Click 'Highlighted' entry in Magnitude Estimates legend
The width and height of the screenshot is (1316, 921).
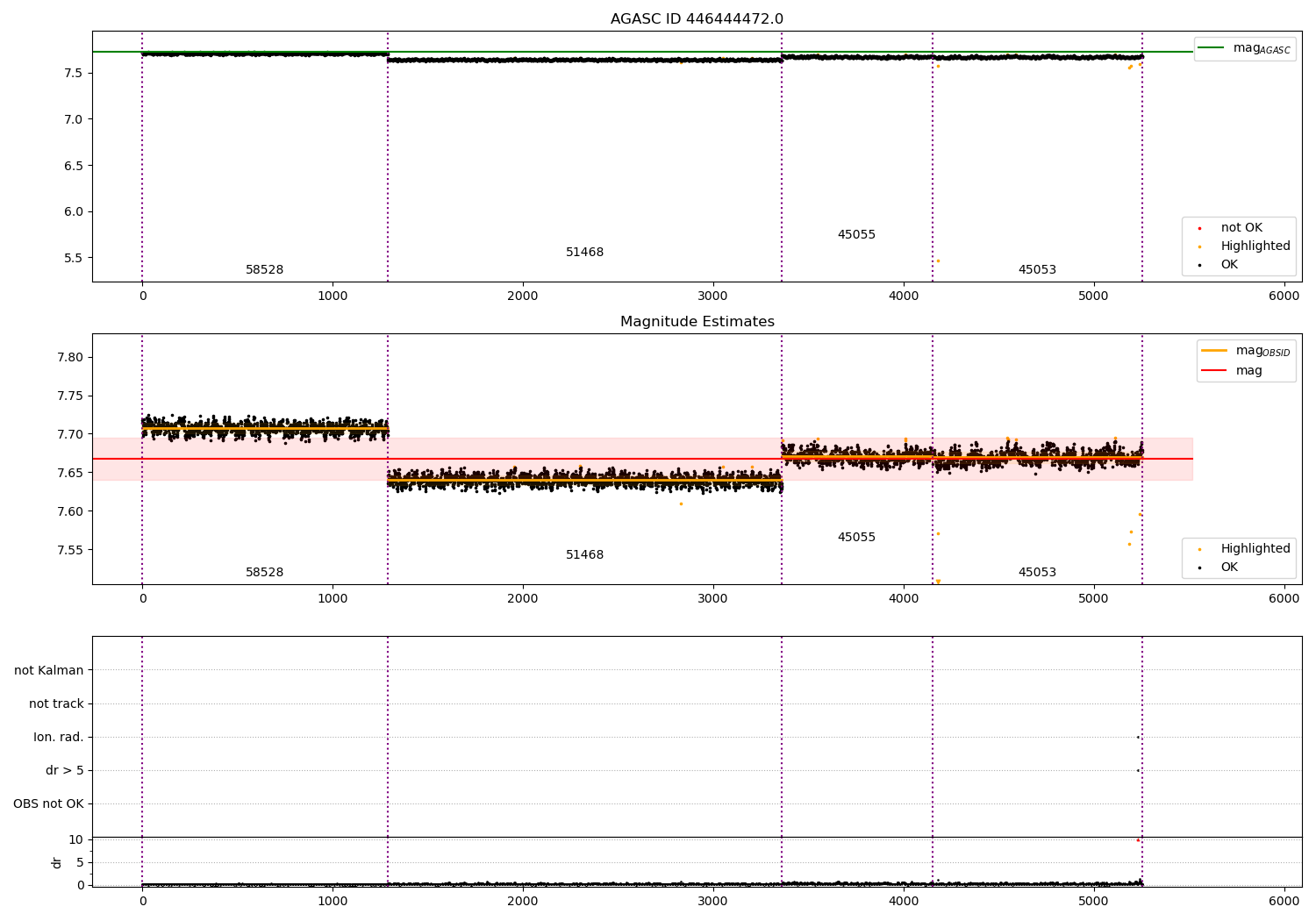tap(1245, 548)
